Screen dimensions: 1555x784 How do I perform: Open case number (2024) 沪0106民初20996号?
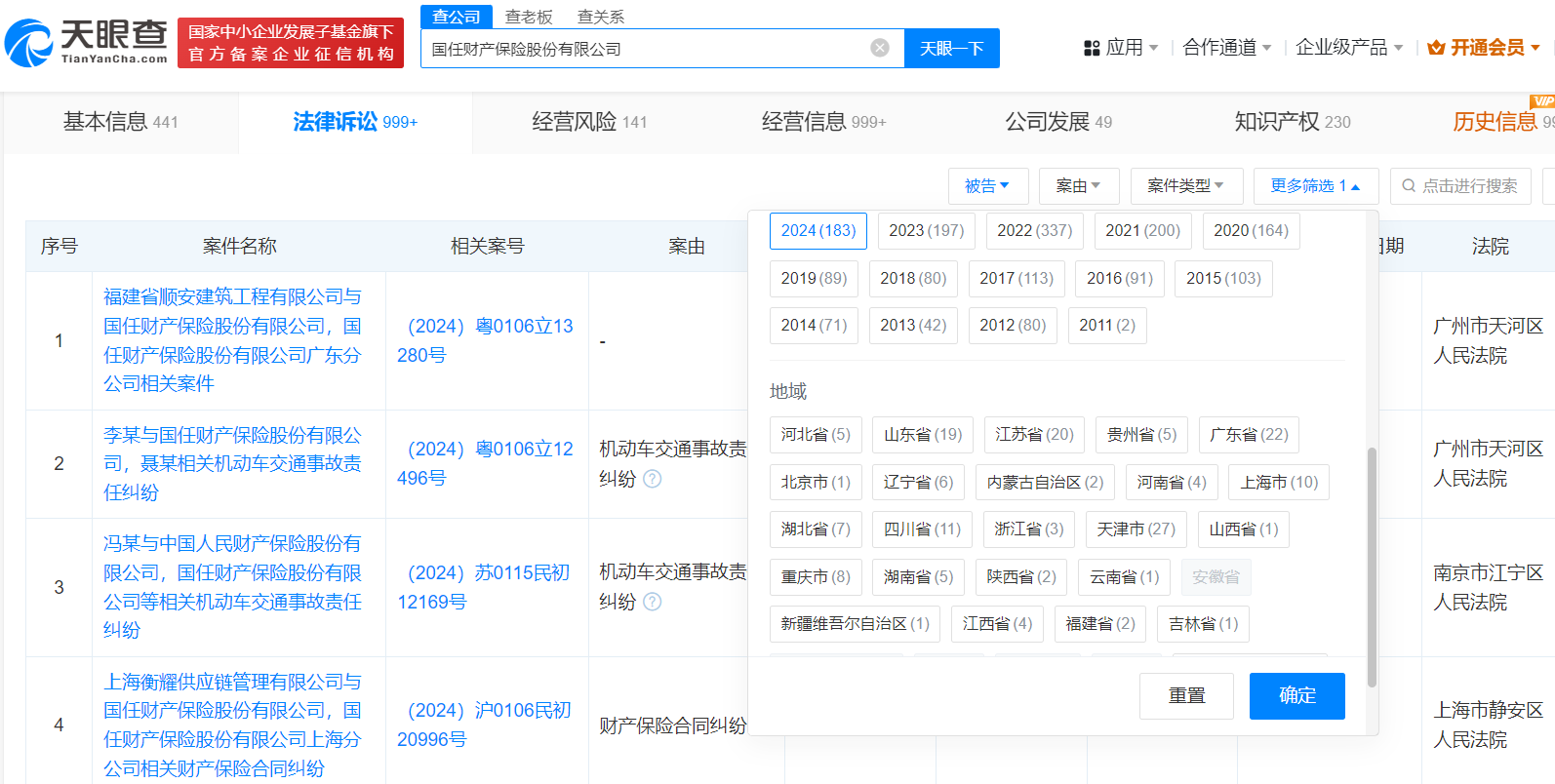pos(484,725)
